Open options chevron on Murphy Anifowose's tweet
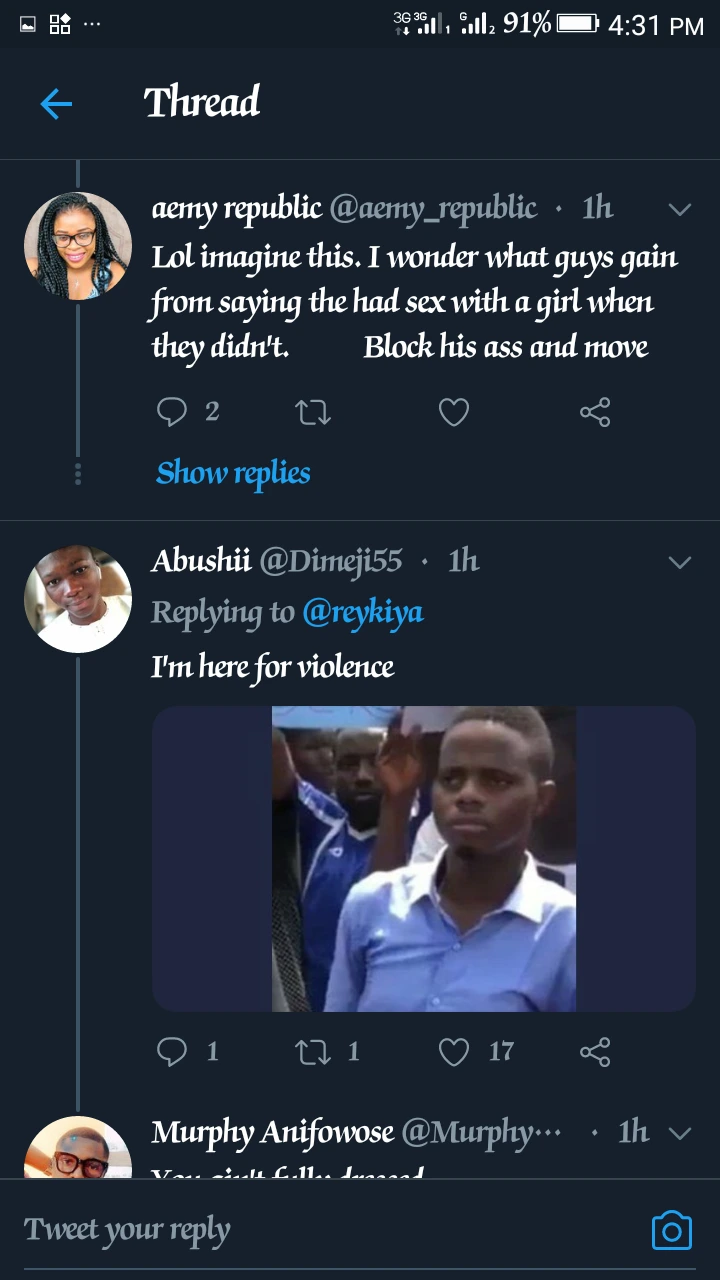The height and width of the screenshot is (1280, 720). [x=680, y=1133]
